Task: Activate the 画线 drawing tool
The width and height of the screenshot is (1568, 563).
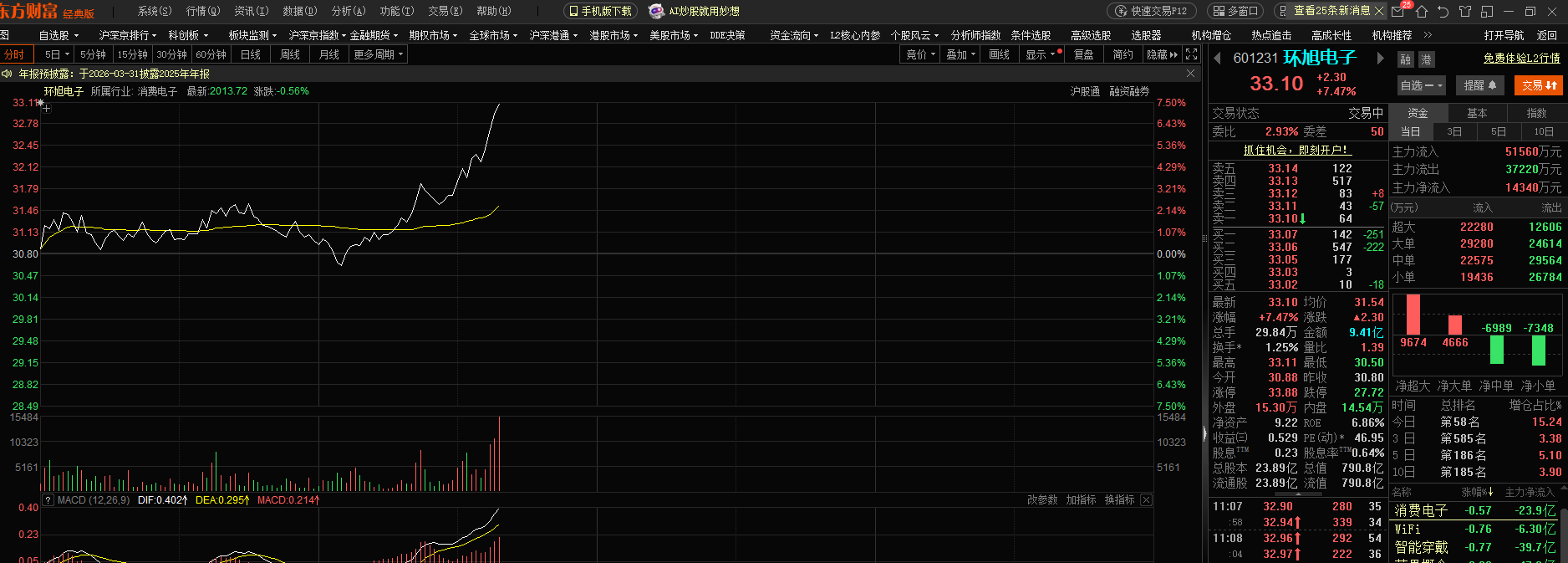Action: click(1000, 54)
